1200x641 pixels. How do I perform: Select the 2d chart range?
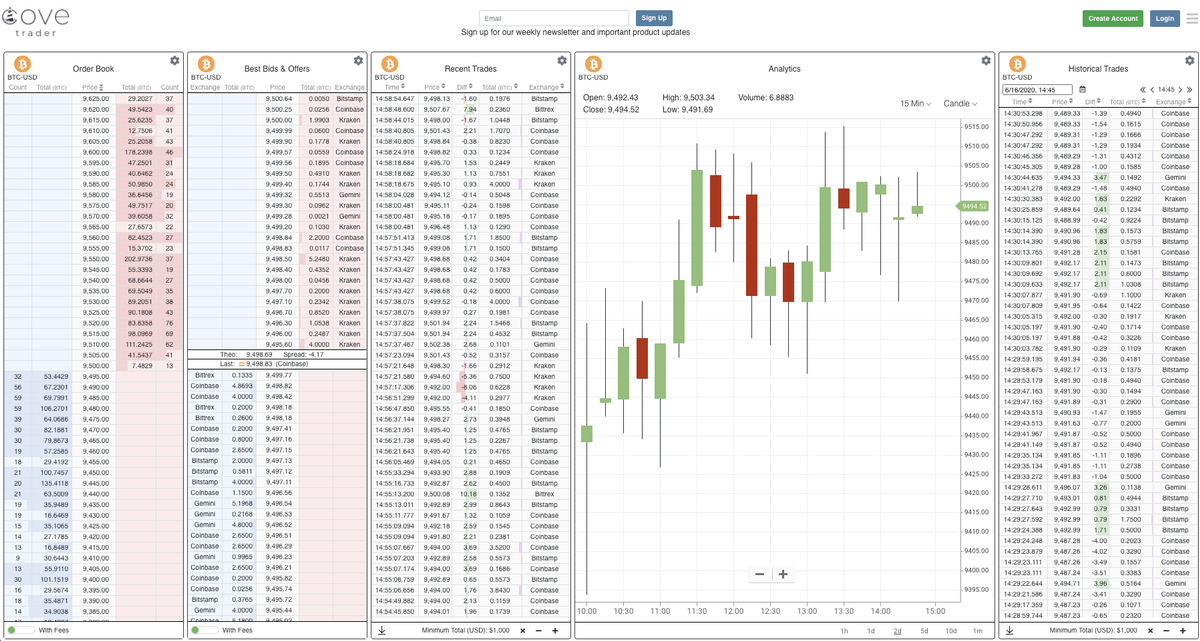tap(897, 631)
